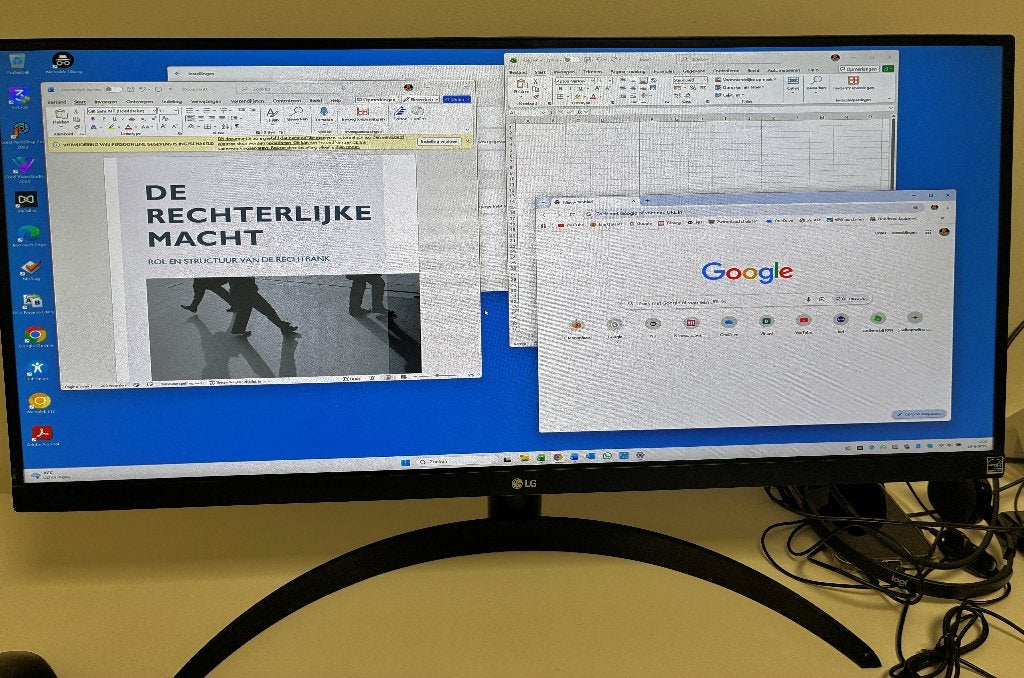Viewport: 1024px width, 678px height.
Task: Click the Excel Name Box
Action: [529, 112]
